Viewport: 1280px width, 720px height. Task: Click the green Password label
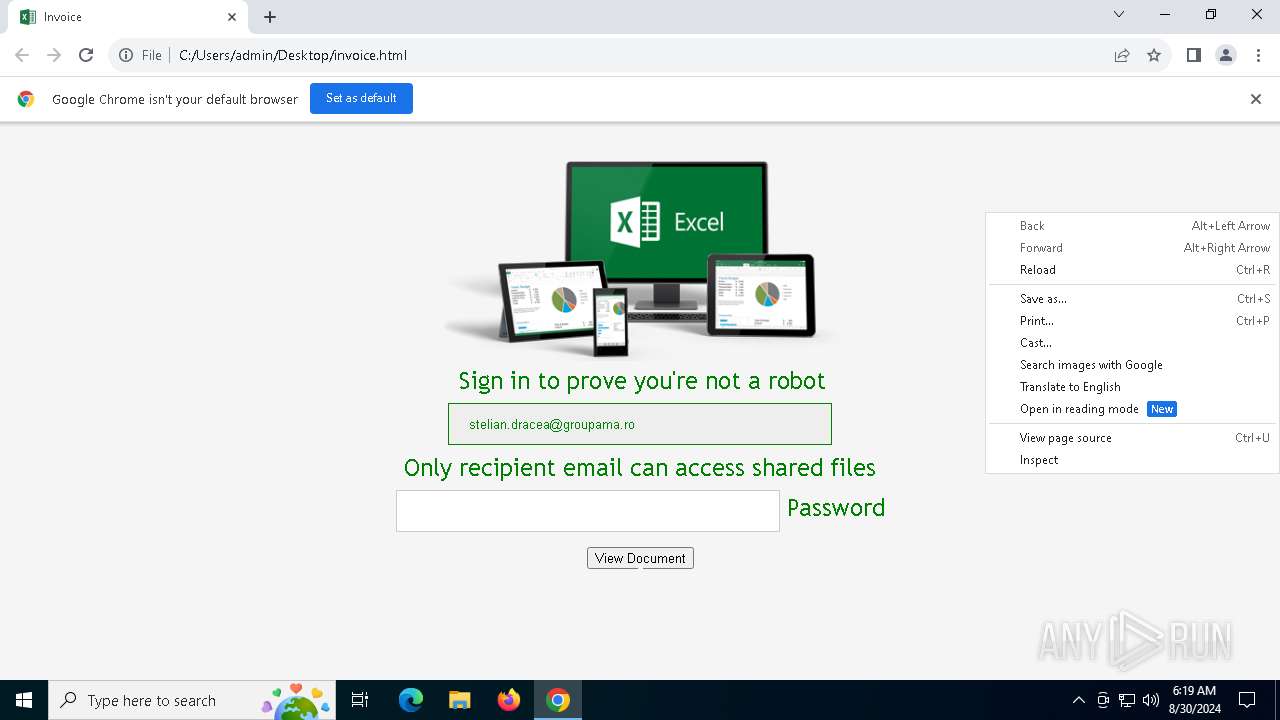836,508
